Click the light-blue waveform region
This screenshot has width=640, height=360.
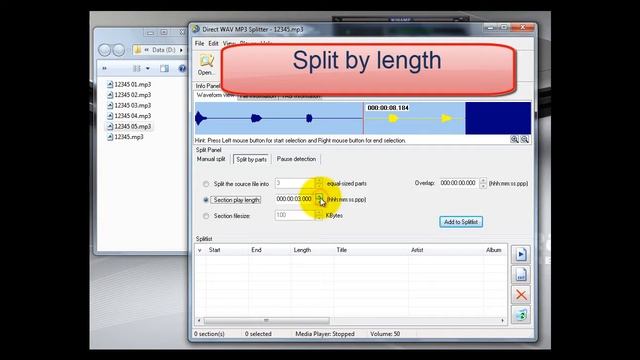[x=279, y=118]
